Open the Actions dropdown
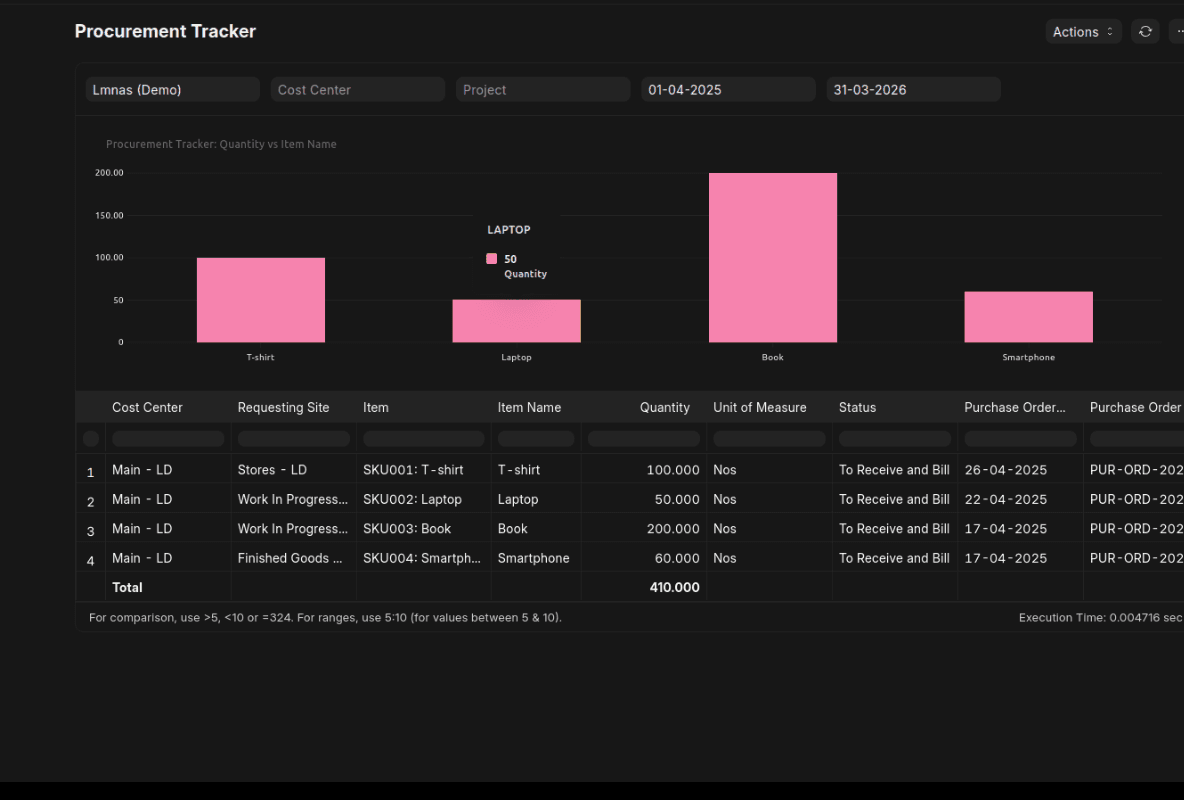1184x800 pixels. click(1083, 31)
